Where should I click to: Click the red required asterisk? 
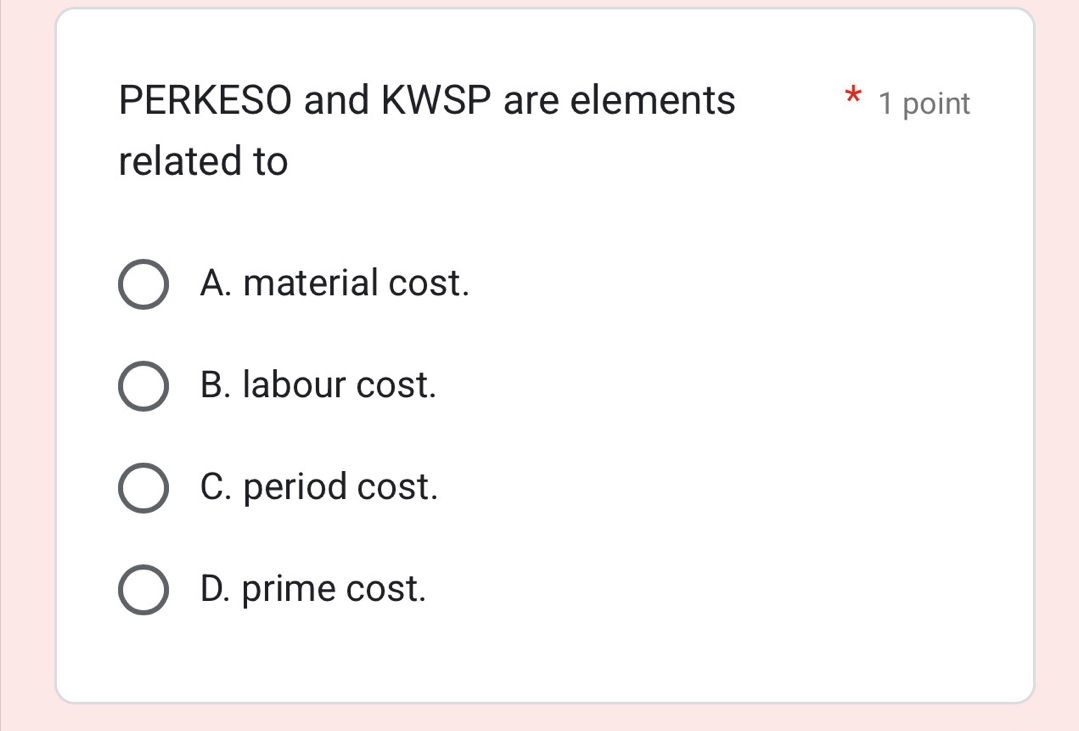(x=852, y=98)
